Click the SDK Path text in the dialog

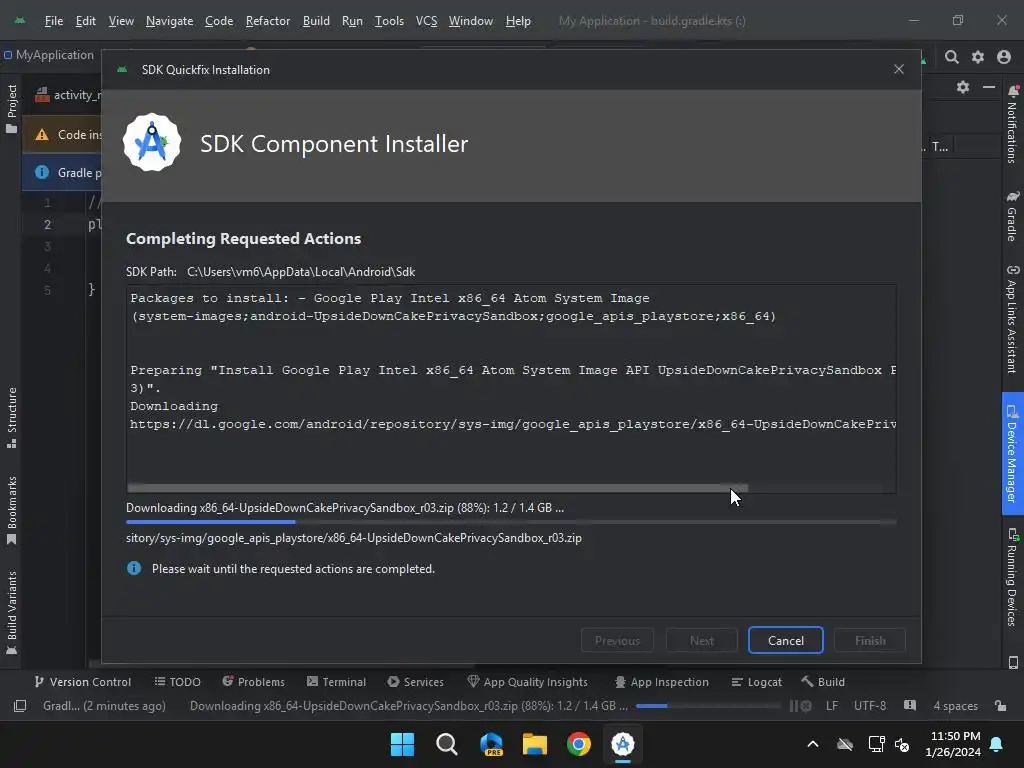tap(301, 272)
